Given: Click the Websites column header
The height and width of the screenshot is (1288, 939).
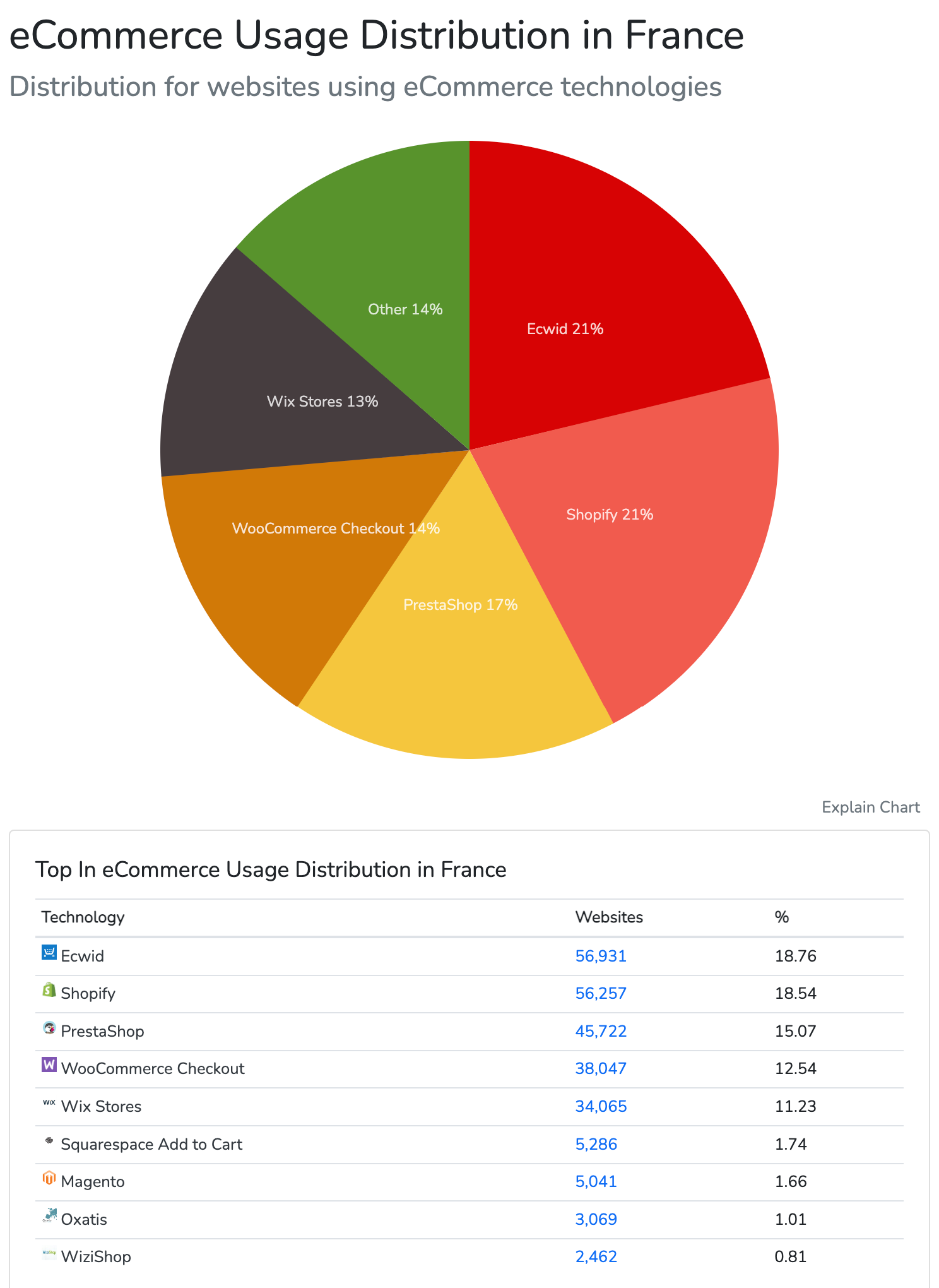Looking at the screenshot, I should pyautogui.click(x=609, y=917).
